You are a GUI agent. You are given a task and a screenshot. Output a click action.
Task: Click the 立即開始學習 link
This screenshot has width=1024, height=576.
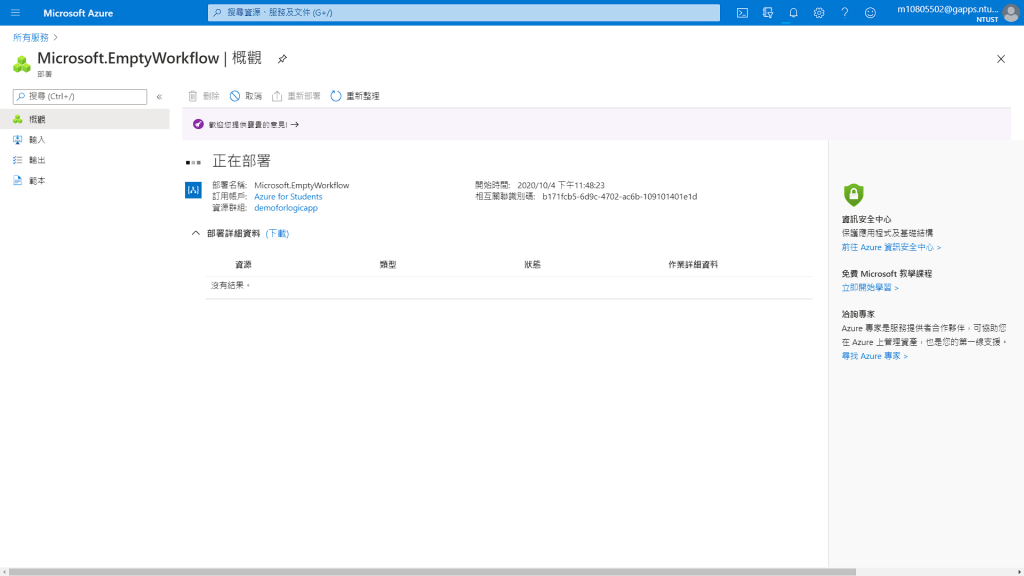pos(870,287)
